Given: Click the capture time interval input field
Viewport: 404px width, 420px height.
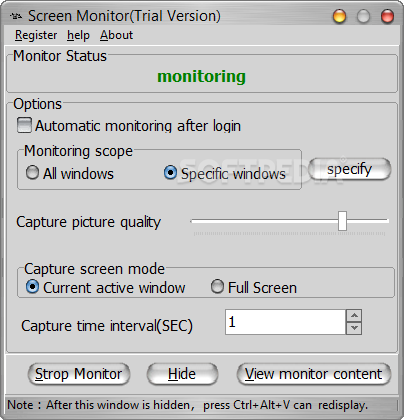Looking at the screenshot, I should tap(285, 322).
